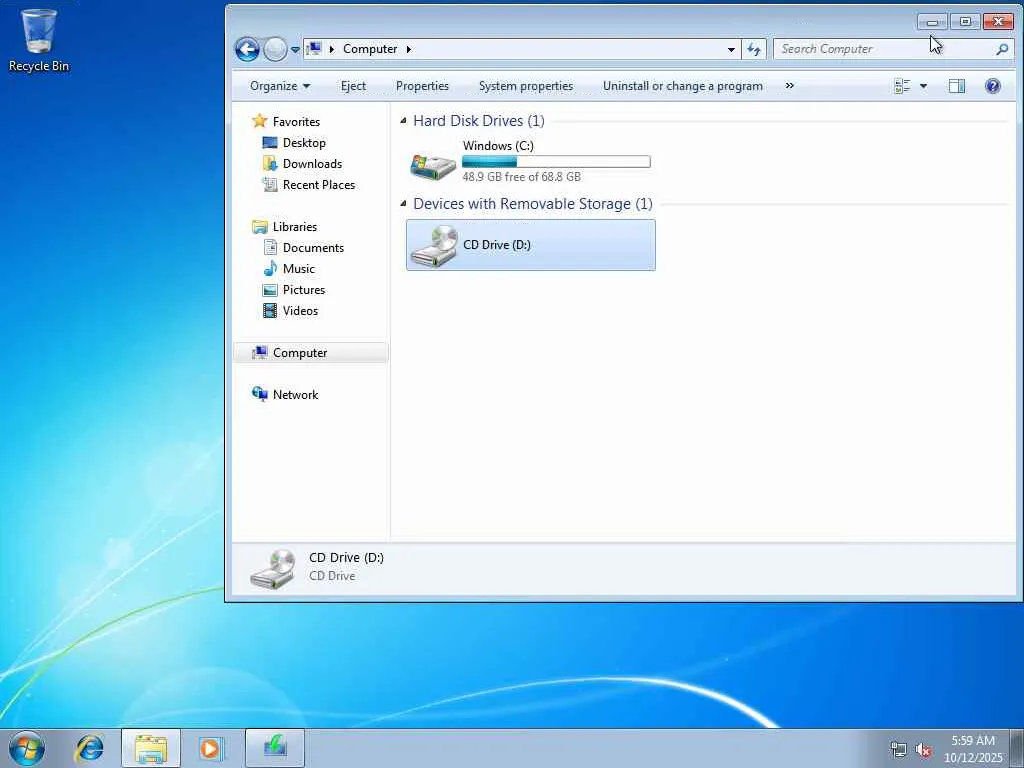The height and width of the screenshot is (768, 1024).
Task: Go back with the Back arrow button
Action: (x=248, y=49)
